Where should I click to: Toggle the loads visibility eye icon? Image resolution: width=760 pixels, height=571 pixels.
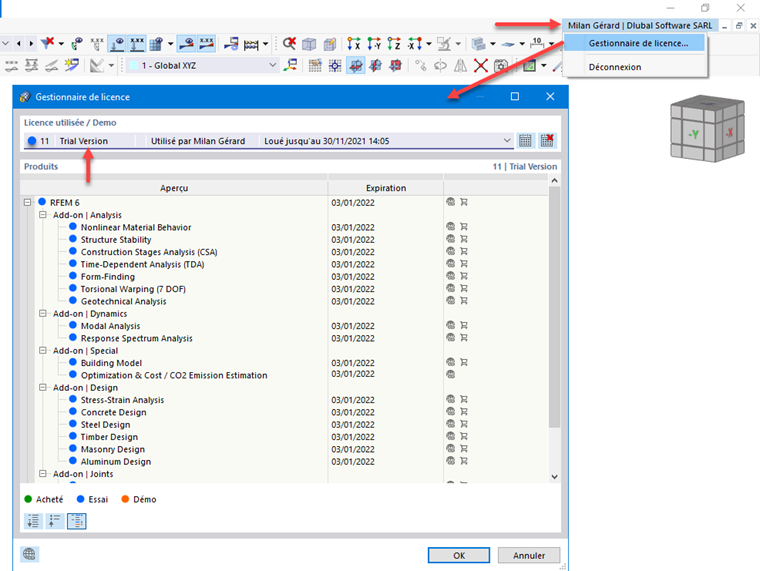point(117,44)
